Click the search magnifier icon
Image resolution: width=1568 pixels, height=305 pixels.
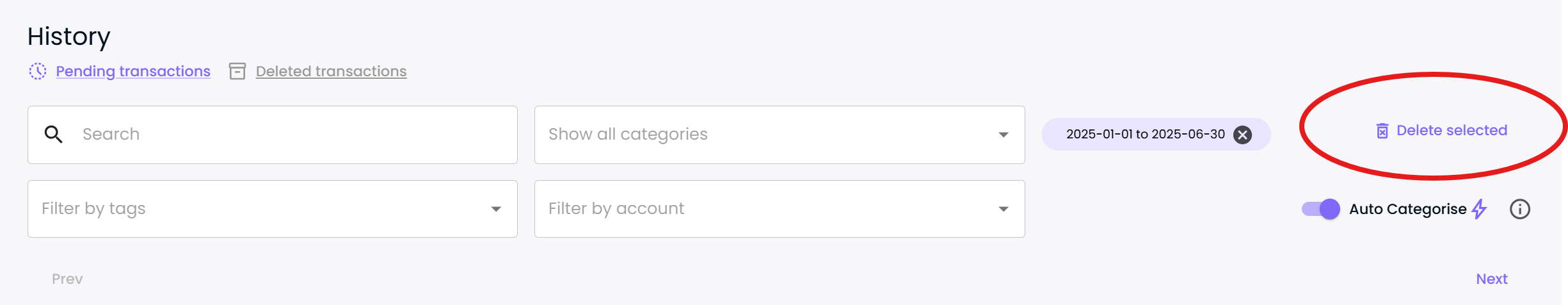coord(53,135)
